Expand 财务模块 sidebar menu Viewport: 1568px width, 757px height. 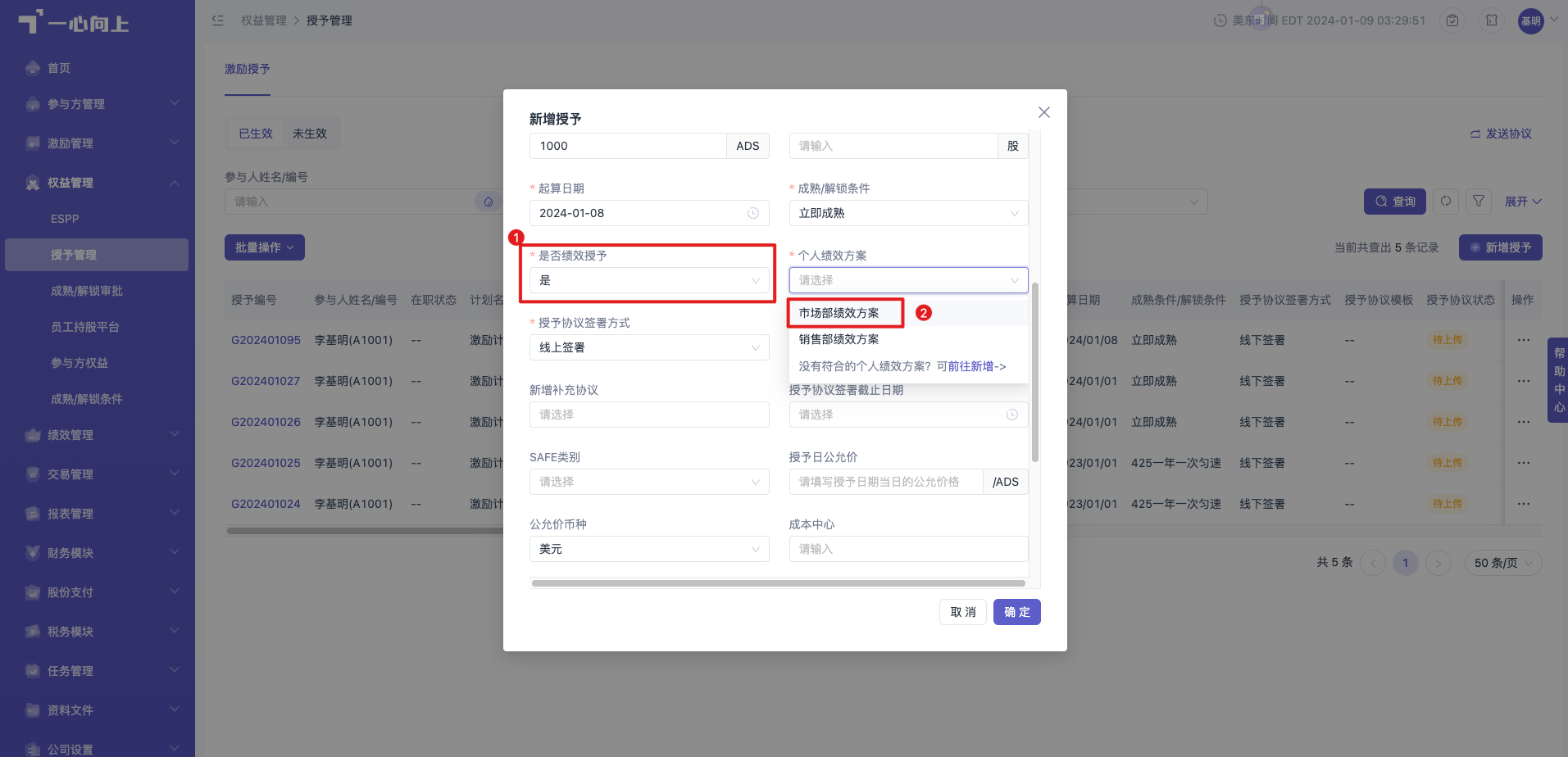98,553
